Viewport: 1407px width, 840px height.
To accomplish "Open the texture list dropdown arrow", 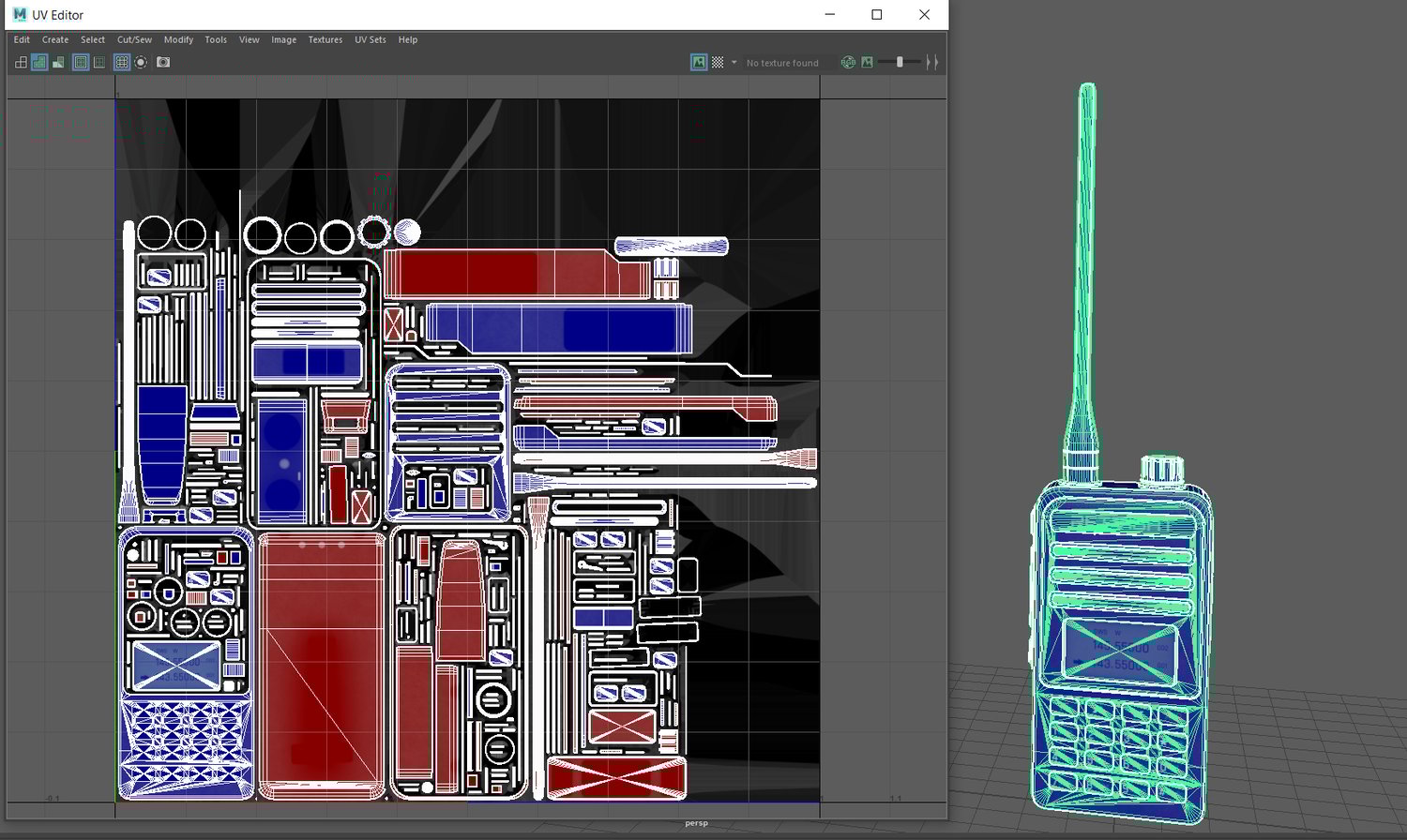I will [734, 63].
